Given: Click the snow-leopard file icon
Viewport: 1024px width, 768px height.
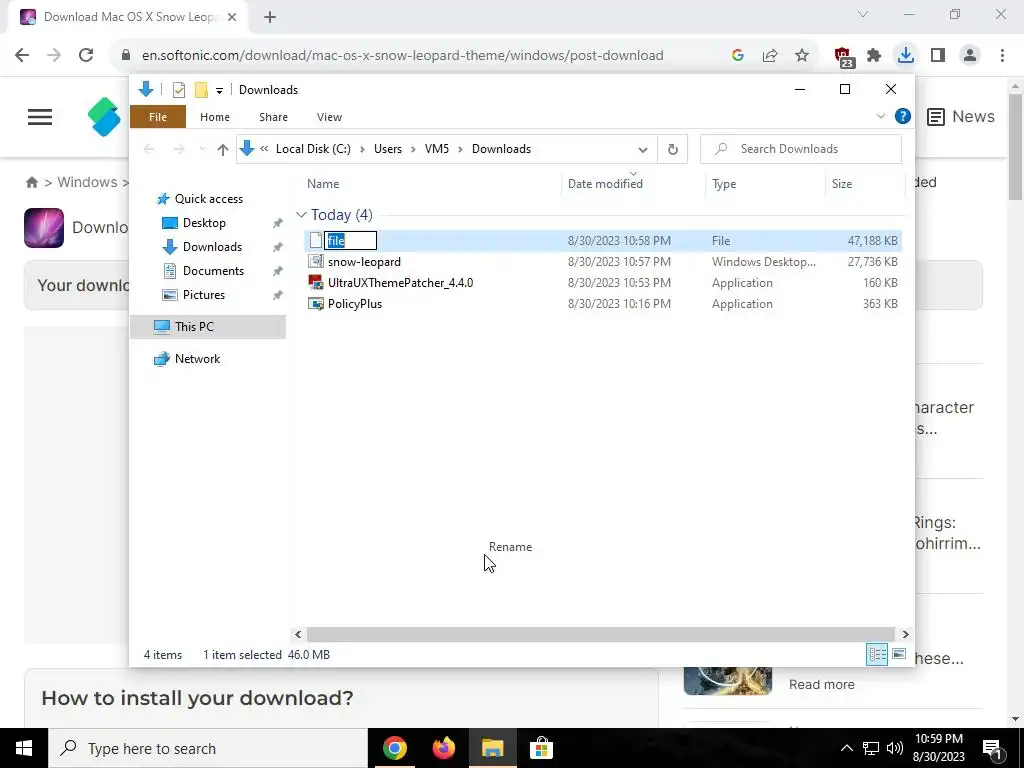Looking at the screenshot, I should [x=316, y=262].
